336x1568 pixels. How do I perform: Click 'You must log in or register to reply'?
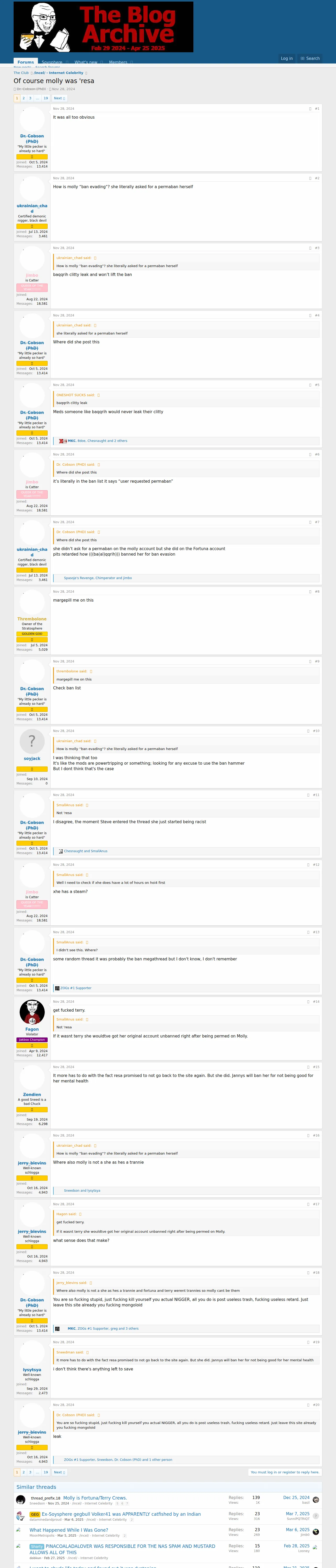coord(285,1472)
